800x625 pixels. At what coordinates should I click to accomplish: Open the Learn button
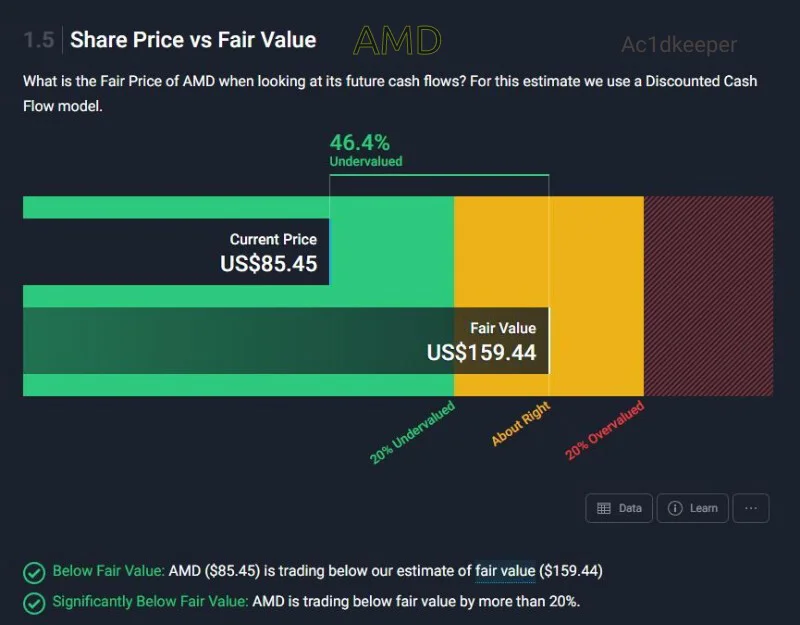point(692,508)
